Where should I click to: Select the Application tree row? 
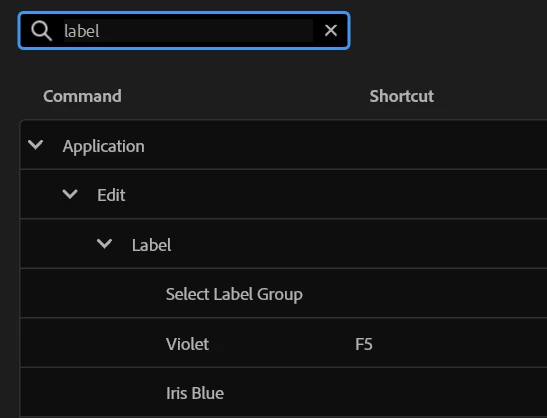284,145
